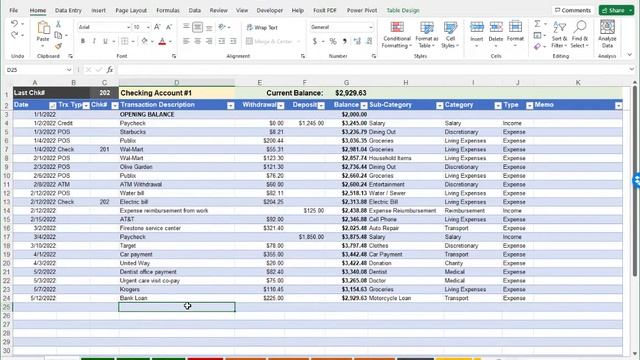Switch to the Page Layout tab
This screenshot has width=640, height=360.
coord(131,10)
